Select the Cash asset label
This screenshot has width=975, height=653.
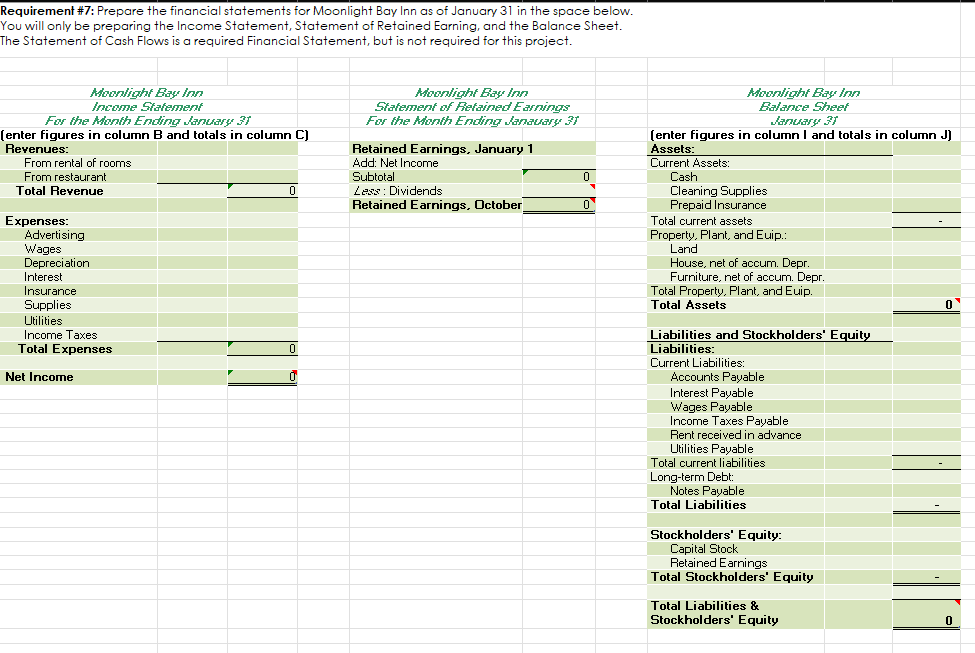pos(683,177)
